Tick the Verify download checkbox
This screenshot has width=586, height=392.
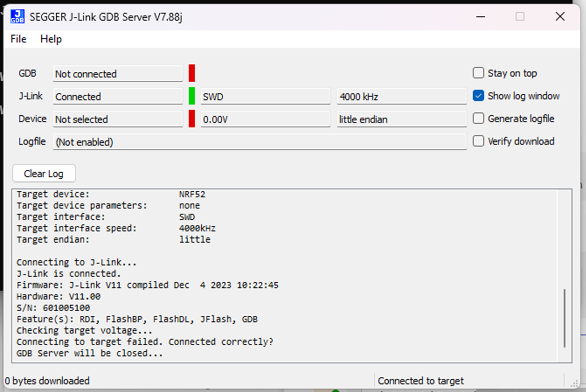478,141
